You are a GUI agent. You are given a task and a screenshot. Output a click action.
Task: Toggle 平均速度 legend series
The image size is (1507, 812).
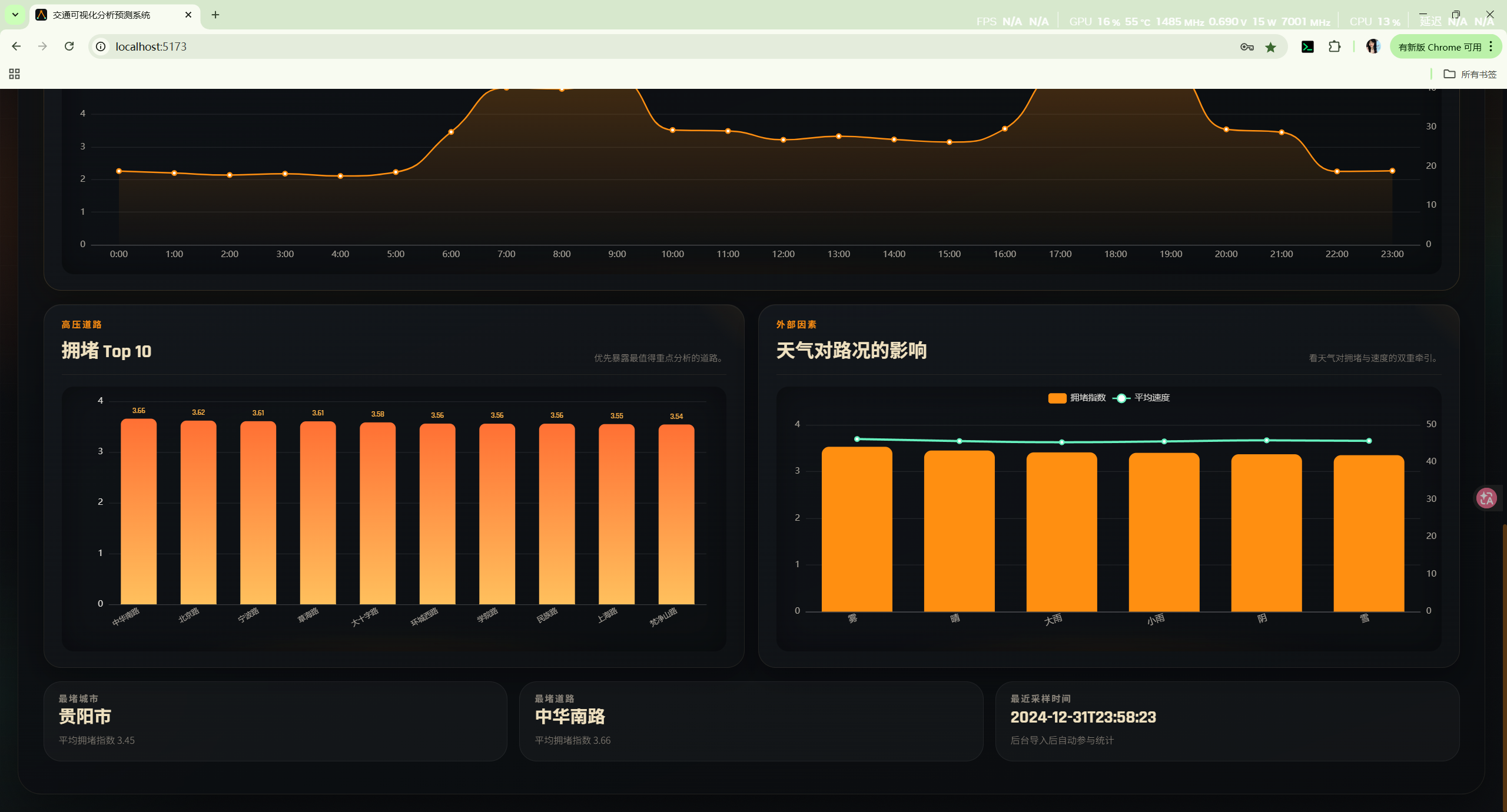(1142, 398)
